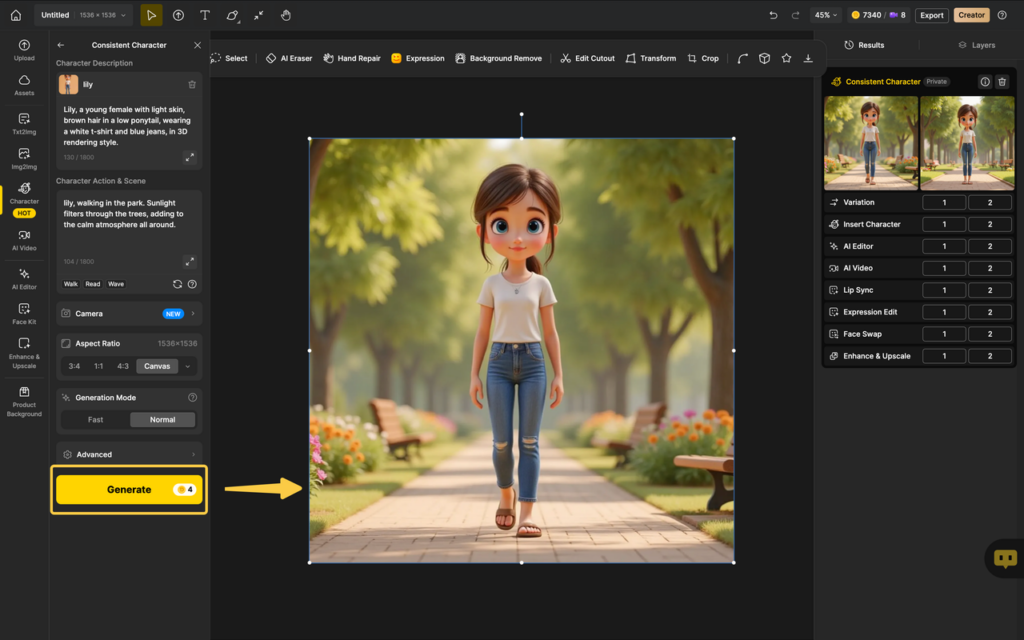Choose the 1:1 aspect ratio option
The width and height of the screenshot is (1024, 640).
pyautogui.click(x=99, y=366)
